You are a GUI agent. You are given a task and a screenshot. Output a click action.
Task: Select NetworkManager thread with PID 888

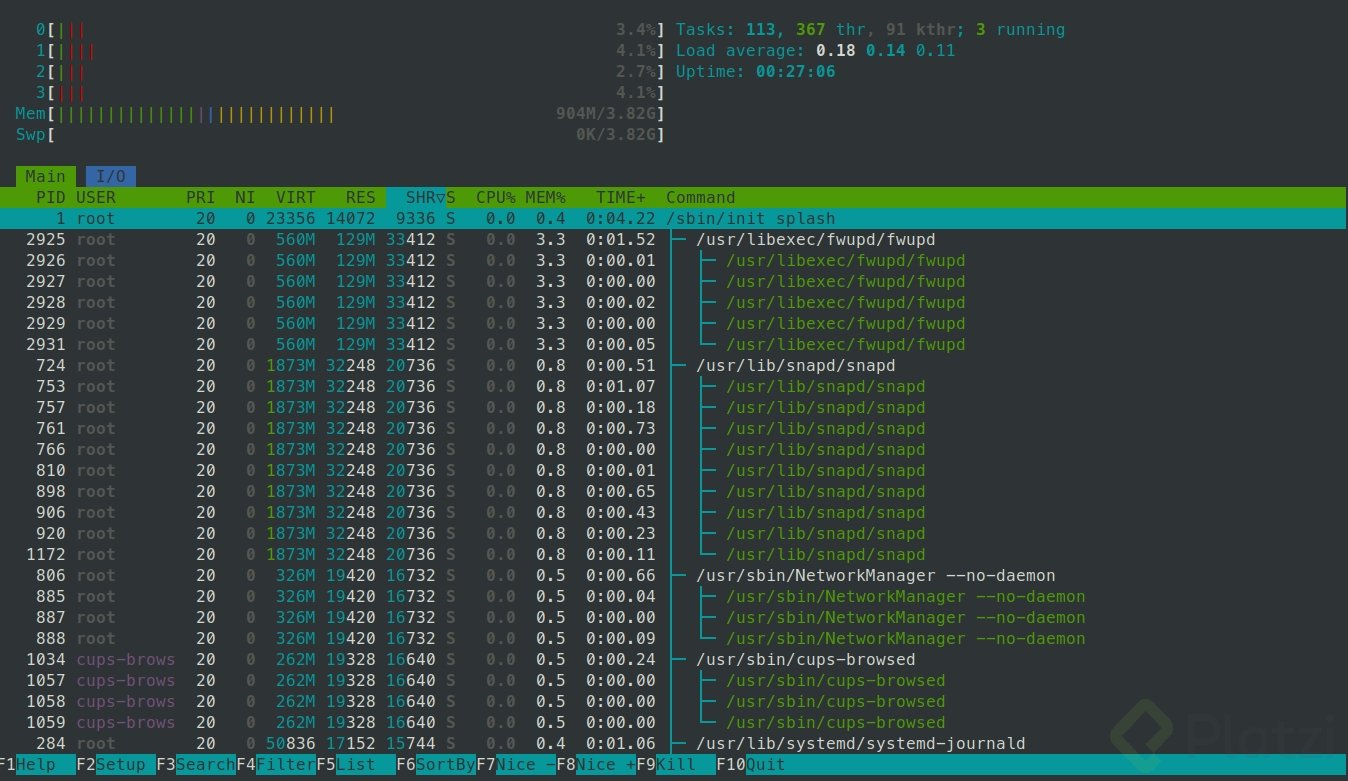pyautogui.click(x=674, y=639)
